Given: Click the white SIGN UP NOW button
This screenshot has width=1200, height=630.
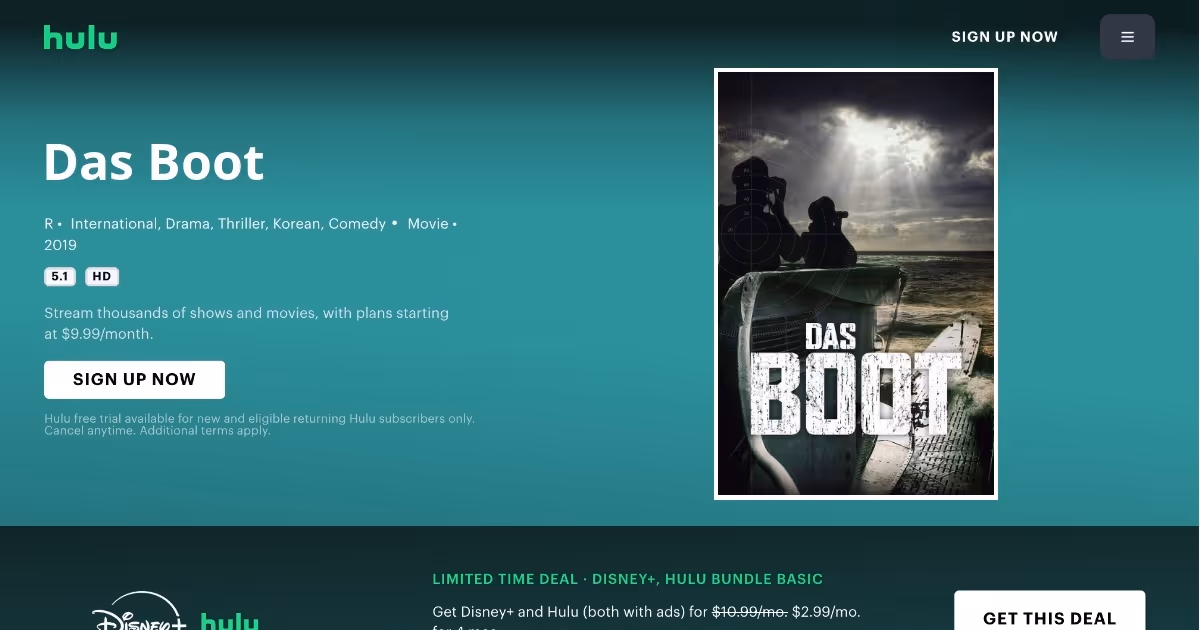Looking at the screenshot, I should 134,380.
